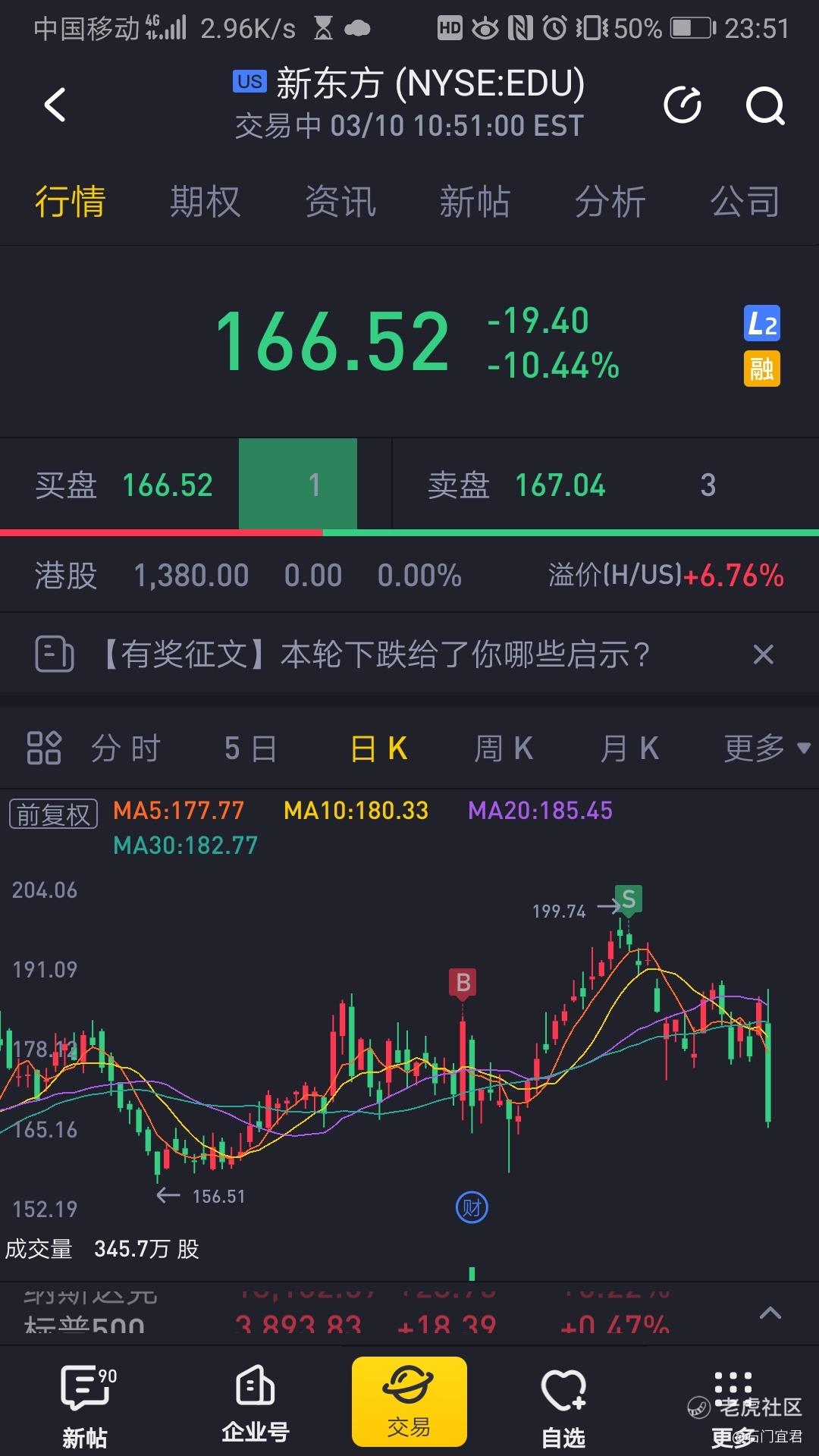Tap the US market badge

(249, 81)
